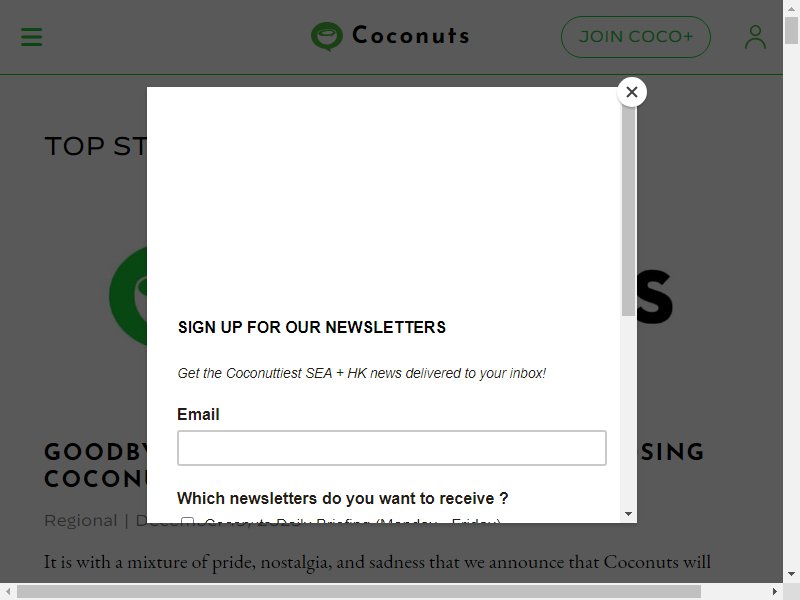Click the Coconuts wordmark in header

coord(411,36)
